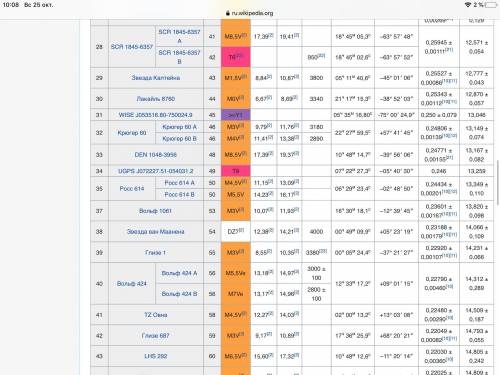Image resolution: width=500 pixels, height=375 pixels.
Task: Tap the battery indicator icon
Action: pyautogui.click(x=491, y=5)
